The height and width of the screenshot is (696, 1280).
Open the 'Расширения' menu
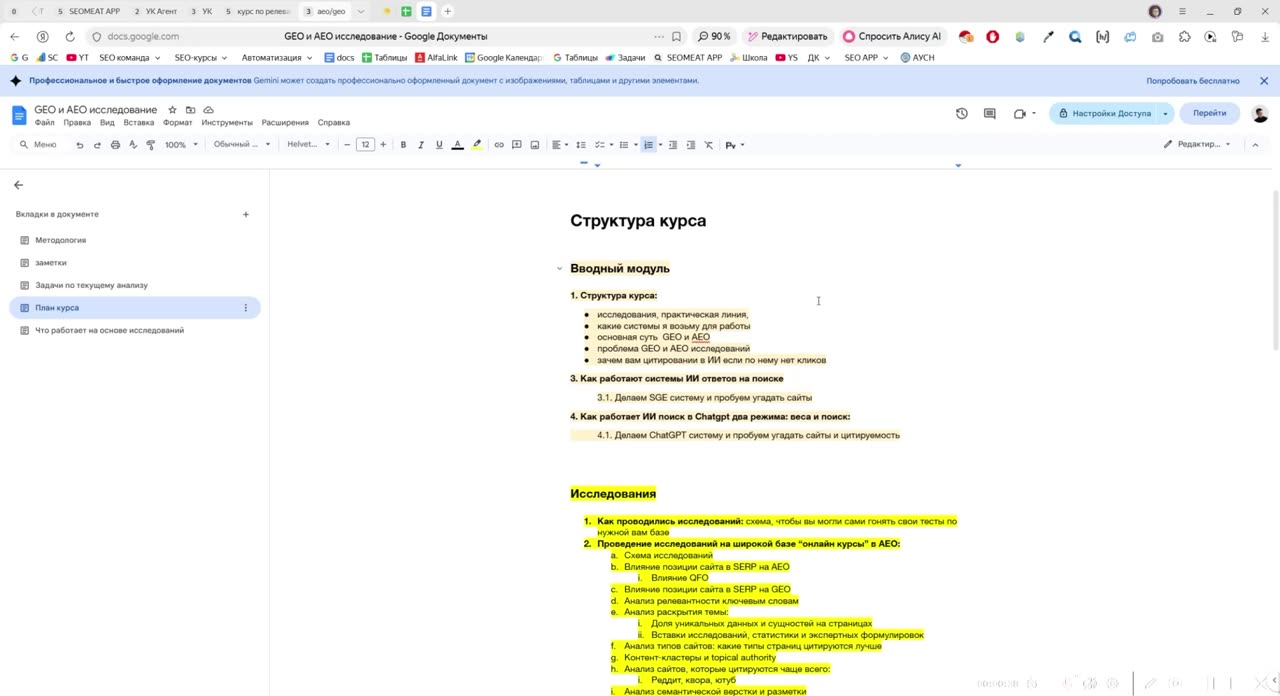285,123
